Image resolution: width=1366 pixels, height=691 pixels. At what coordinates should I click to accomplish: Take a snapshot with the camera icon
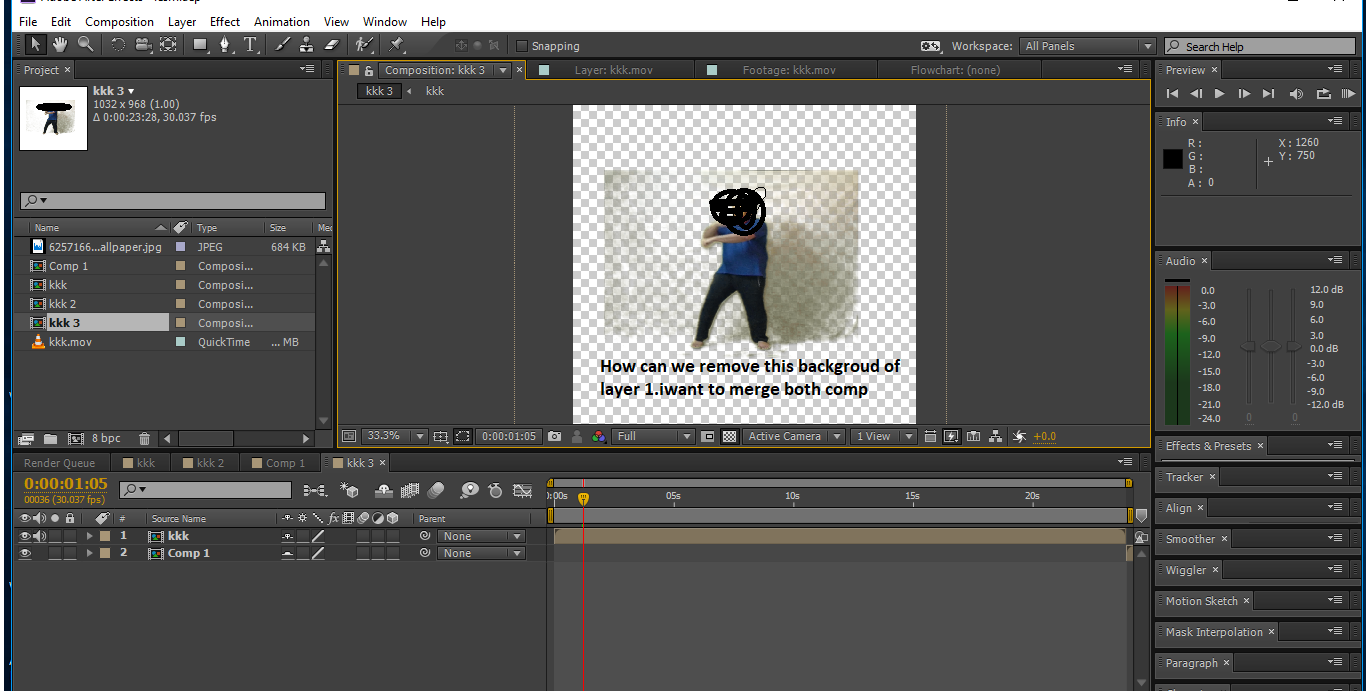pyautogui.click(x=555, y=437)
